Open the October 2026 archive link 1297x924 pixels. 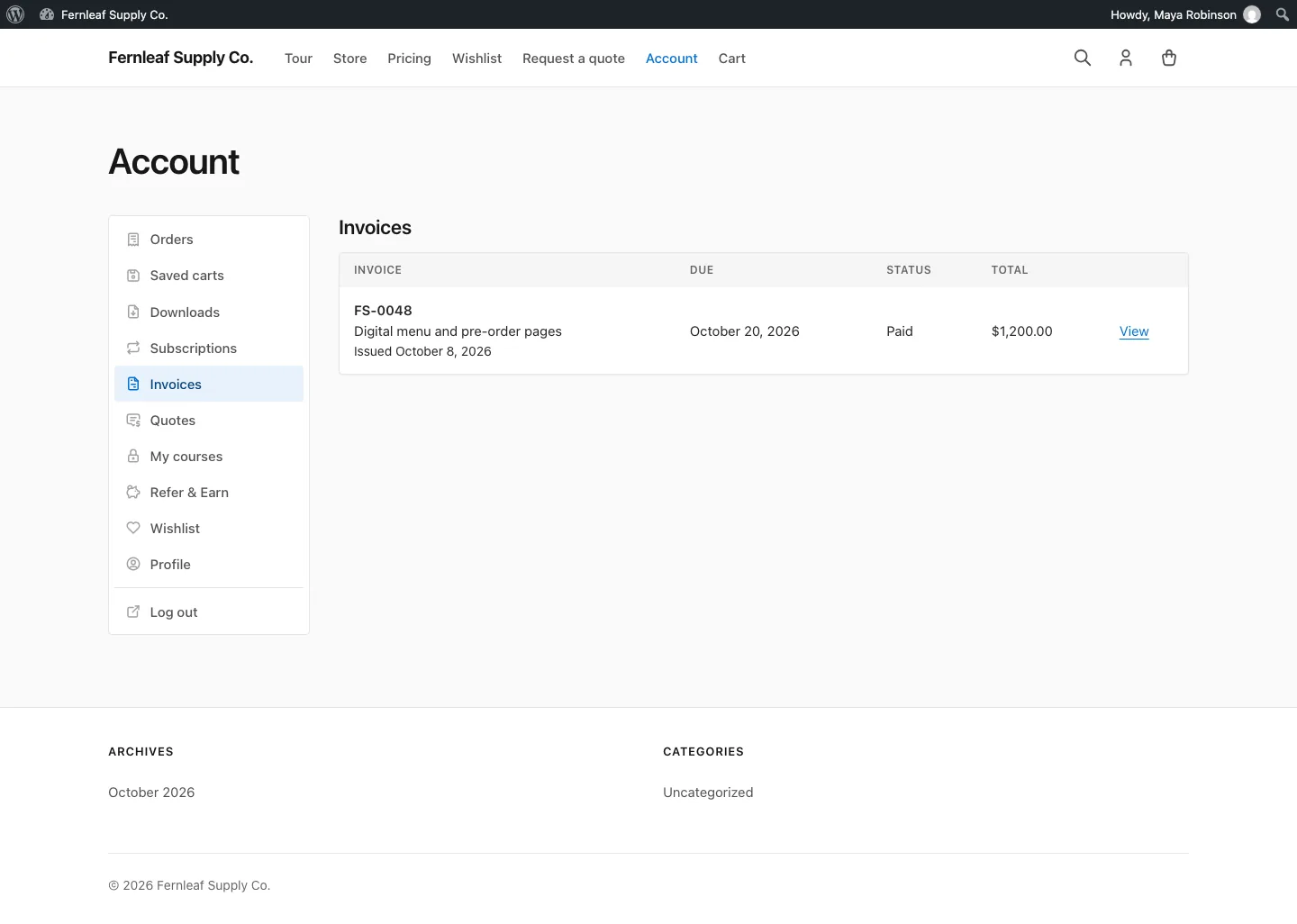(x=151, y=793)
